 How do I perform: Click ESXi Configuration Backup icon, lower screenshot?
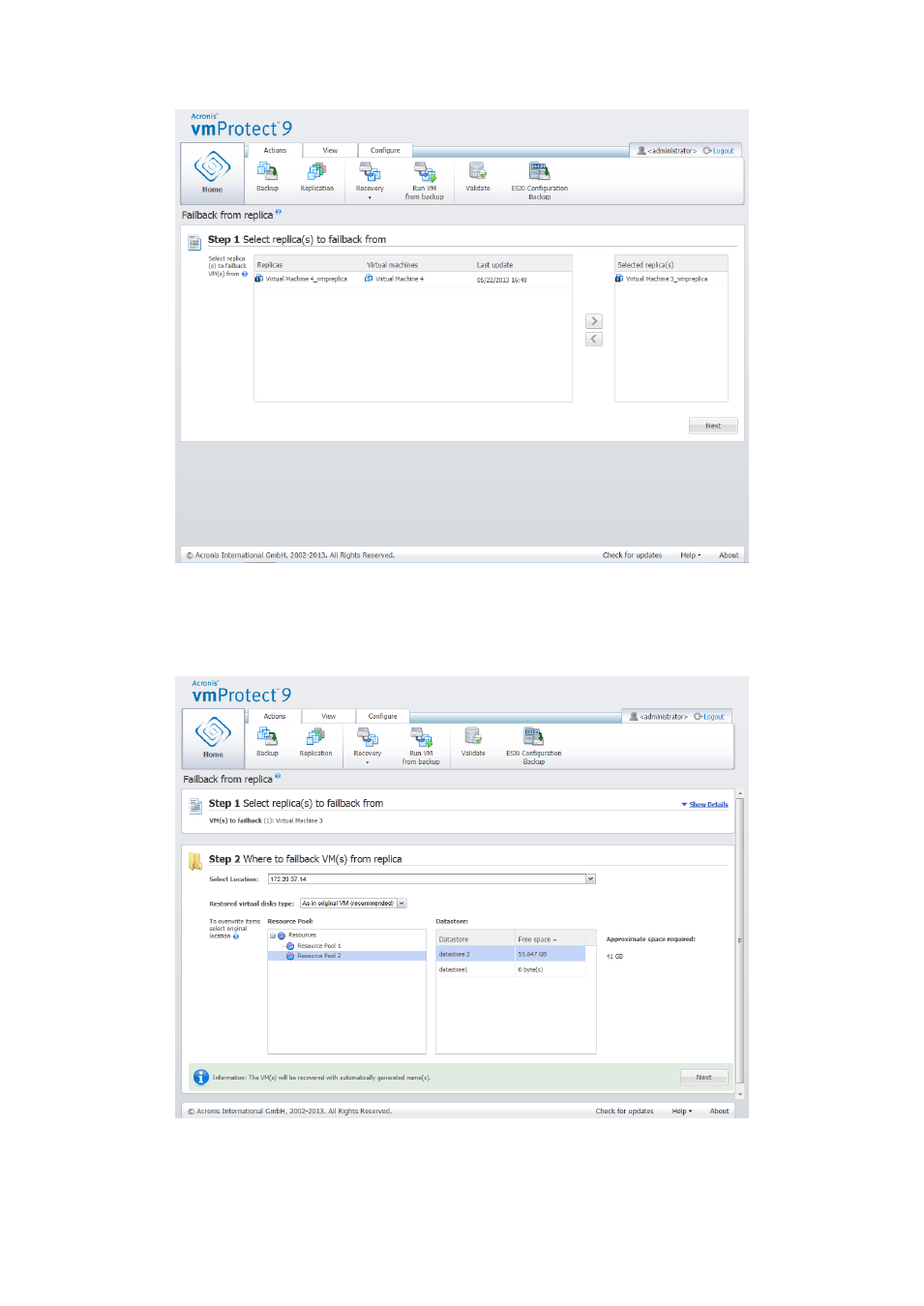pos(533,736)
